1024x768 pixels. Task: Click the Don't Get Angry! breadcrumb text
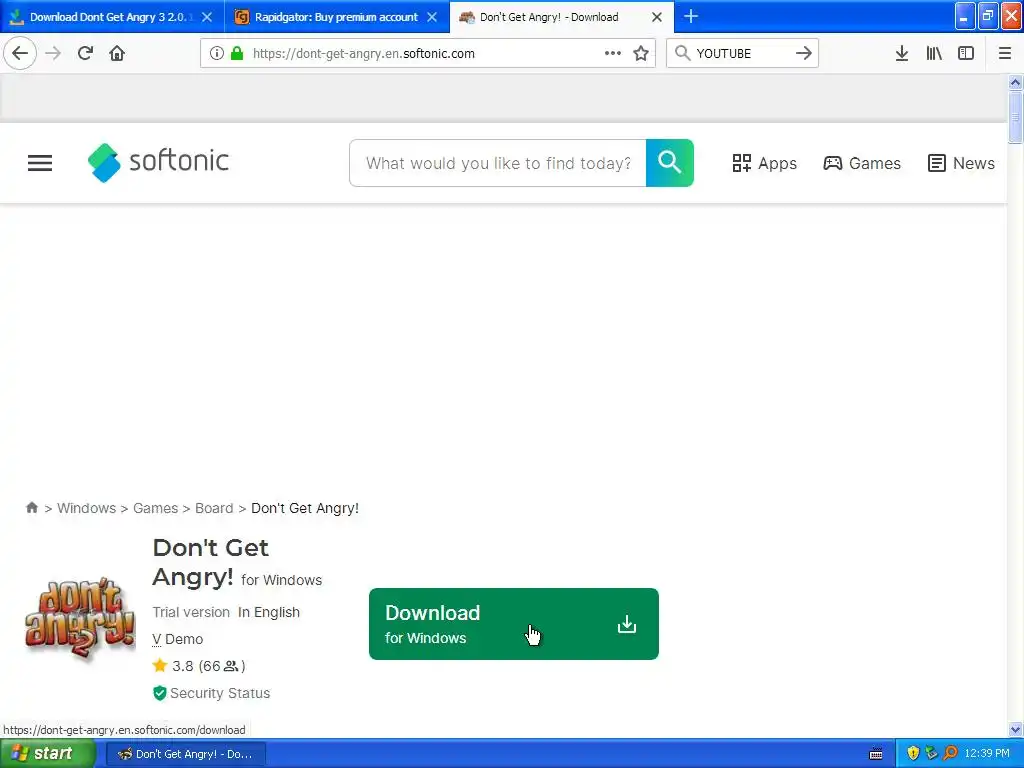pyautogui.click(x=305, y=508)
